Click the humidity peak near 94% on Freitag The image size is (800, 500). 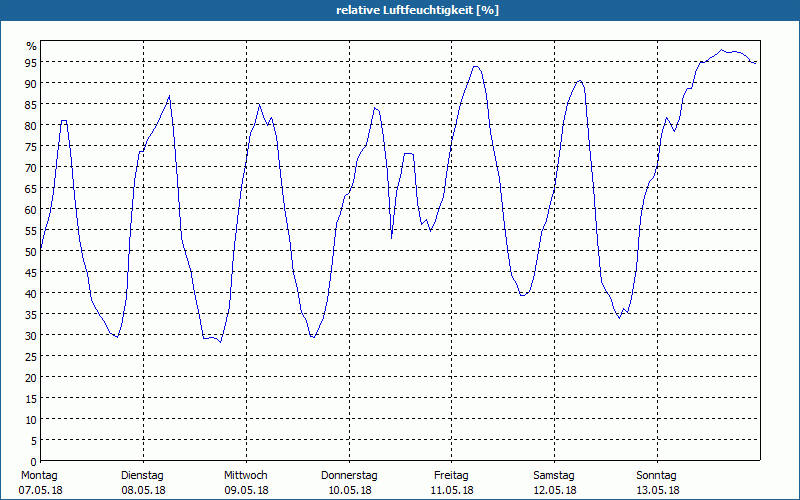coord(476,66)
